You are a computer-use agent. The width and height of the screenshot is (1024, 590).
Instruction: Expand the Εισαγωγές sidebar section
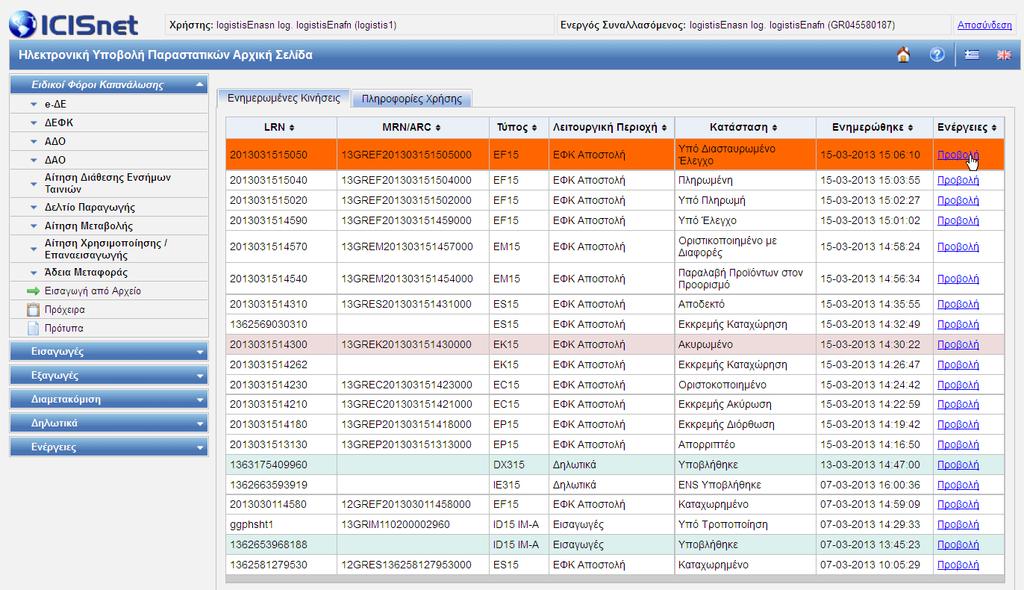click(109, 352)
